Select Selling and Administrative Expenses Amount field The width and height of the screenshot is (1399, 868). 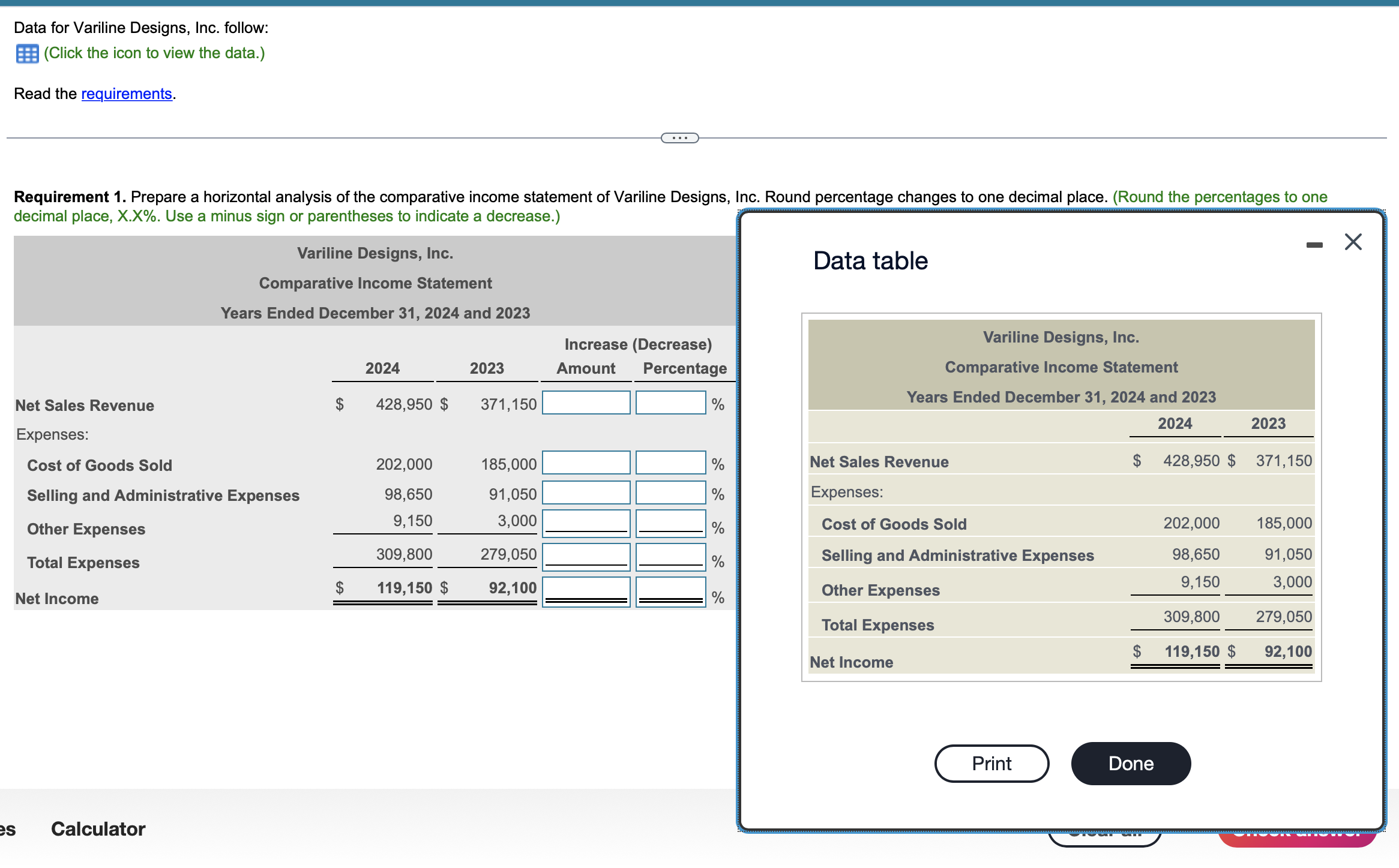pyautogui.click(x=586, y=492)
